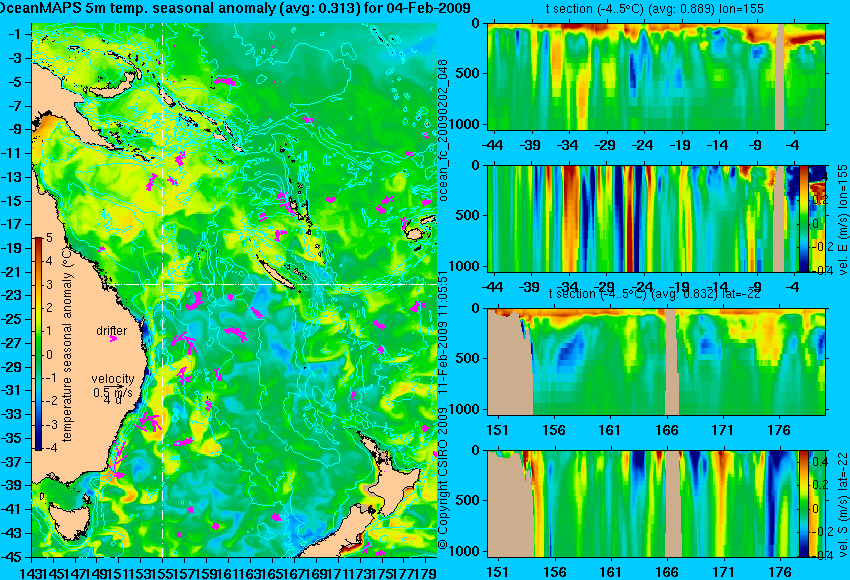This screenshot has width=850, height=580.
Task: Click latitude label -45 on main map axis
Action: tap(12, 557)
